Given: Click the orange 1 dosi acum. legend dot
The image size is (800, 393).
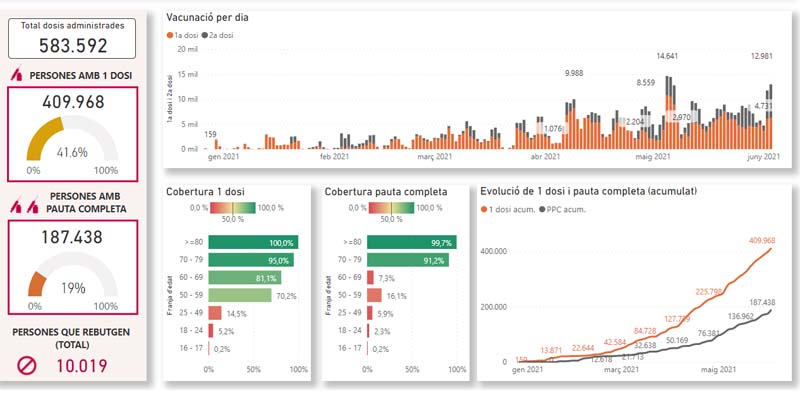Looking at the screenshot, I should tap(484, 209).
